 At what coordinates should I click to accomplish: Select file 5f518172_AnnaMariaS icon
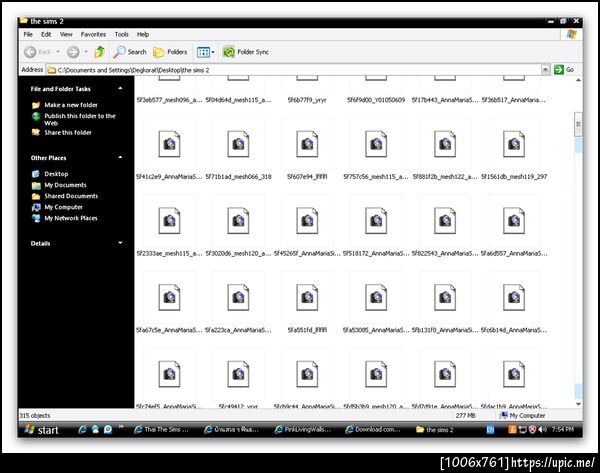376,220
